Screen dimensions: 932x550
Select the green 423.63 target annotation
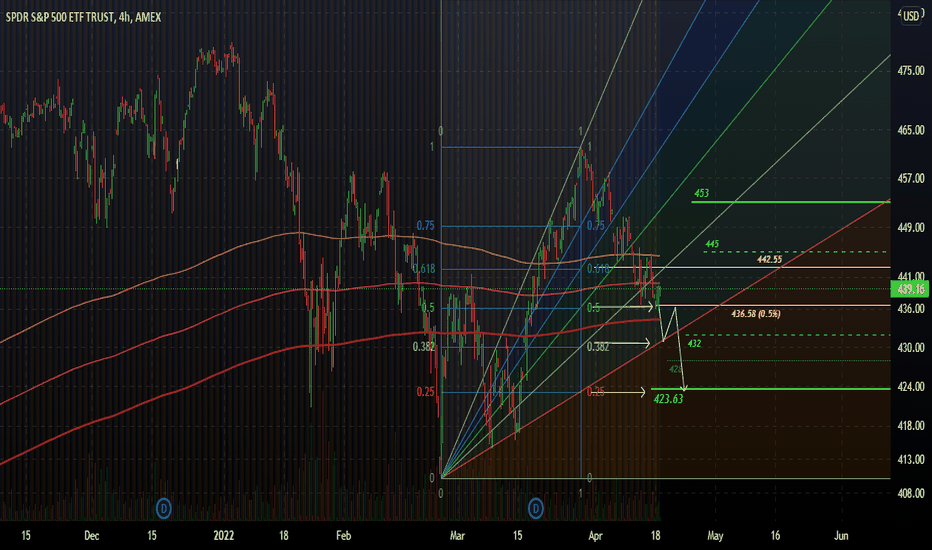668,399
